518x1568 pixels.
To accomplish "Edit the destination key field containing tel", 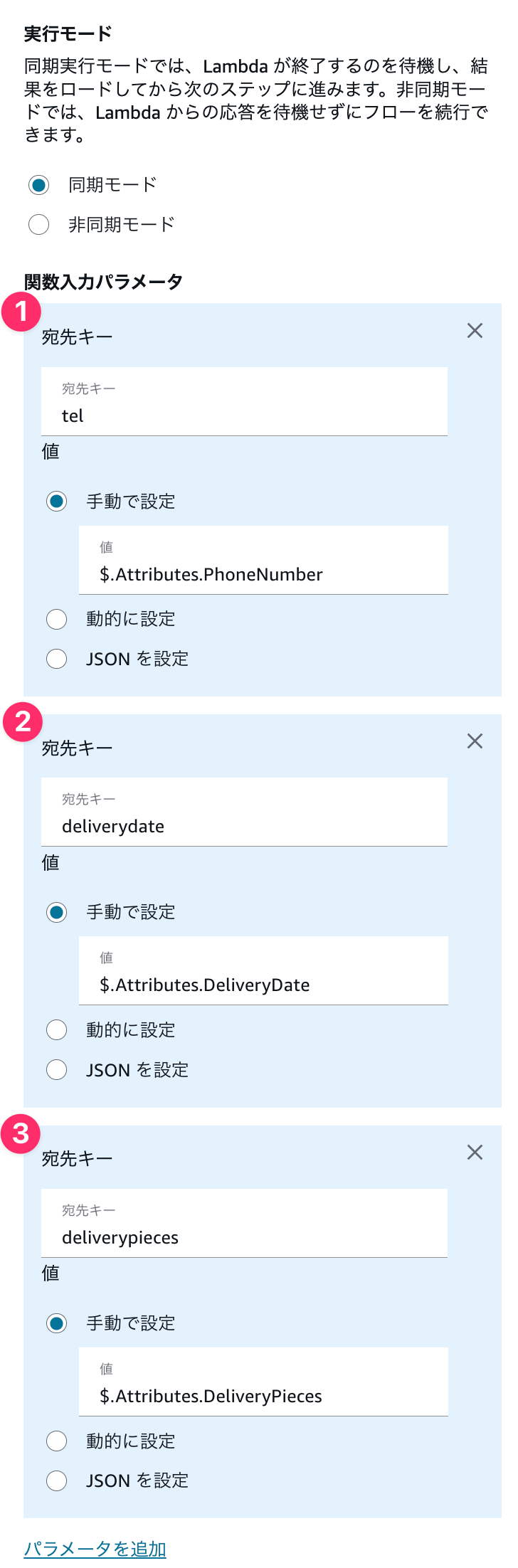I will pos(244,401).
